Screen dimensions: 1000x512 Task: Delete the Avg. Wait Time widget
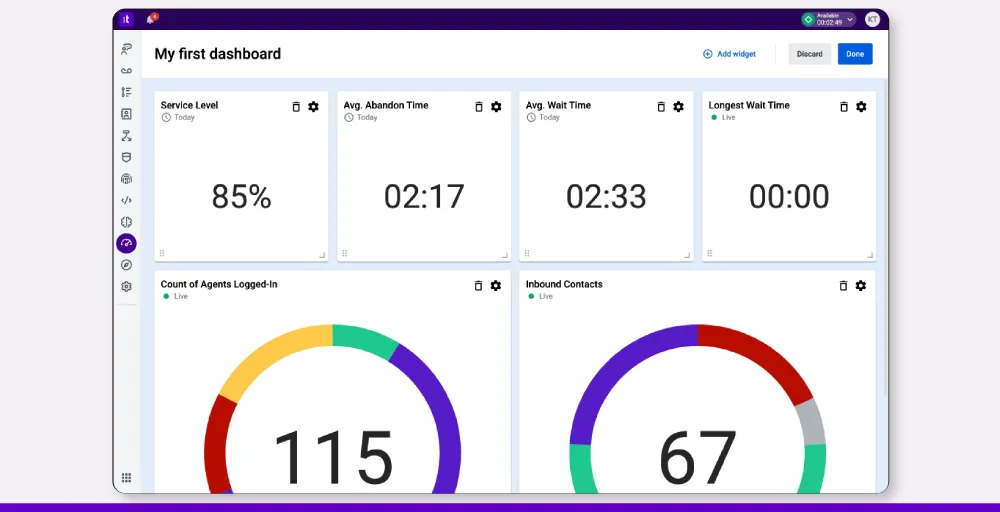pos(661,106)
